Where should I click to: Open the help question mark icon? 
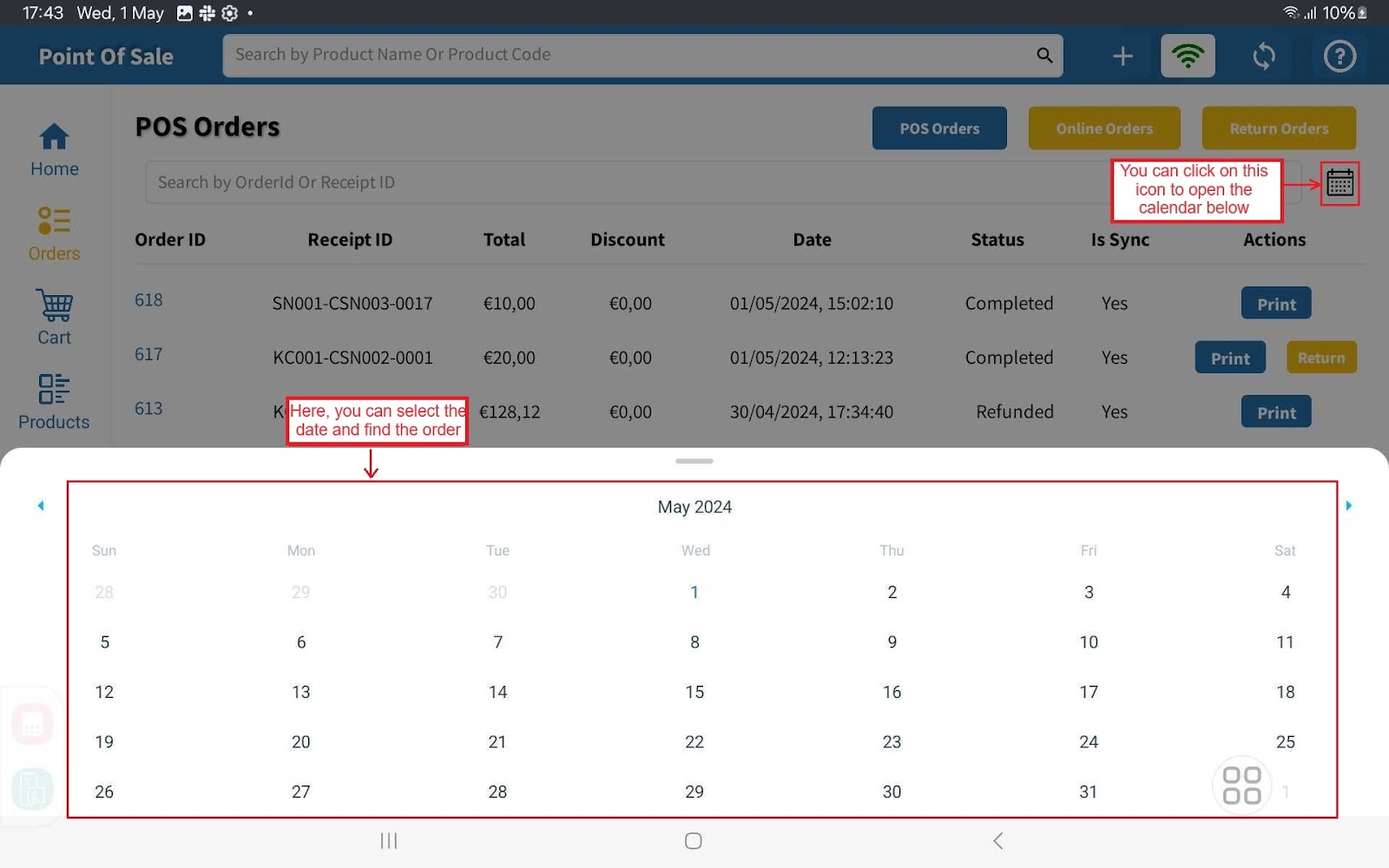pos(1339,56)
